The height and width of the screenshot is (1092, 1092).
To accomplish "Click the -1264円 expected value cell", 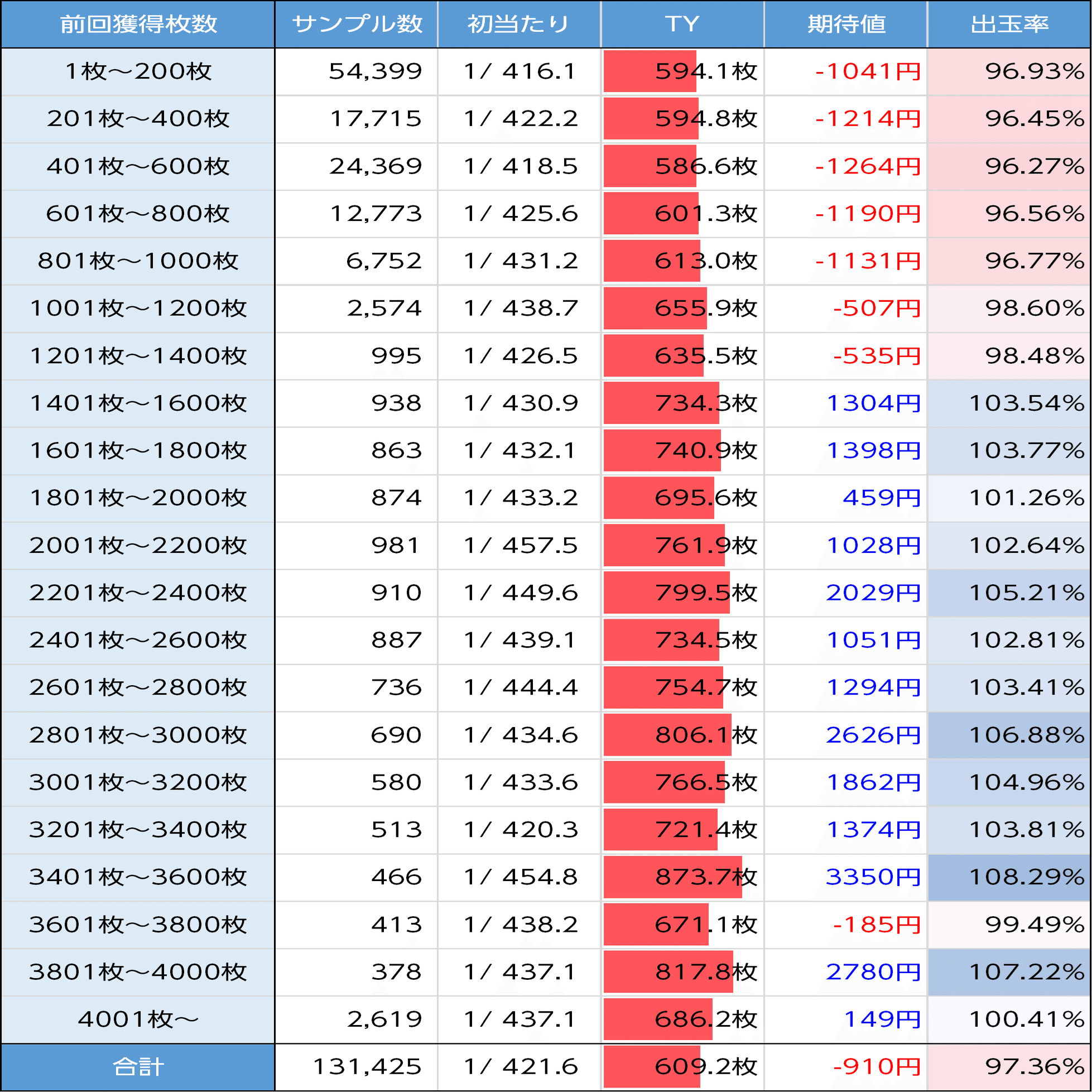I will point(868,166).
